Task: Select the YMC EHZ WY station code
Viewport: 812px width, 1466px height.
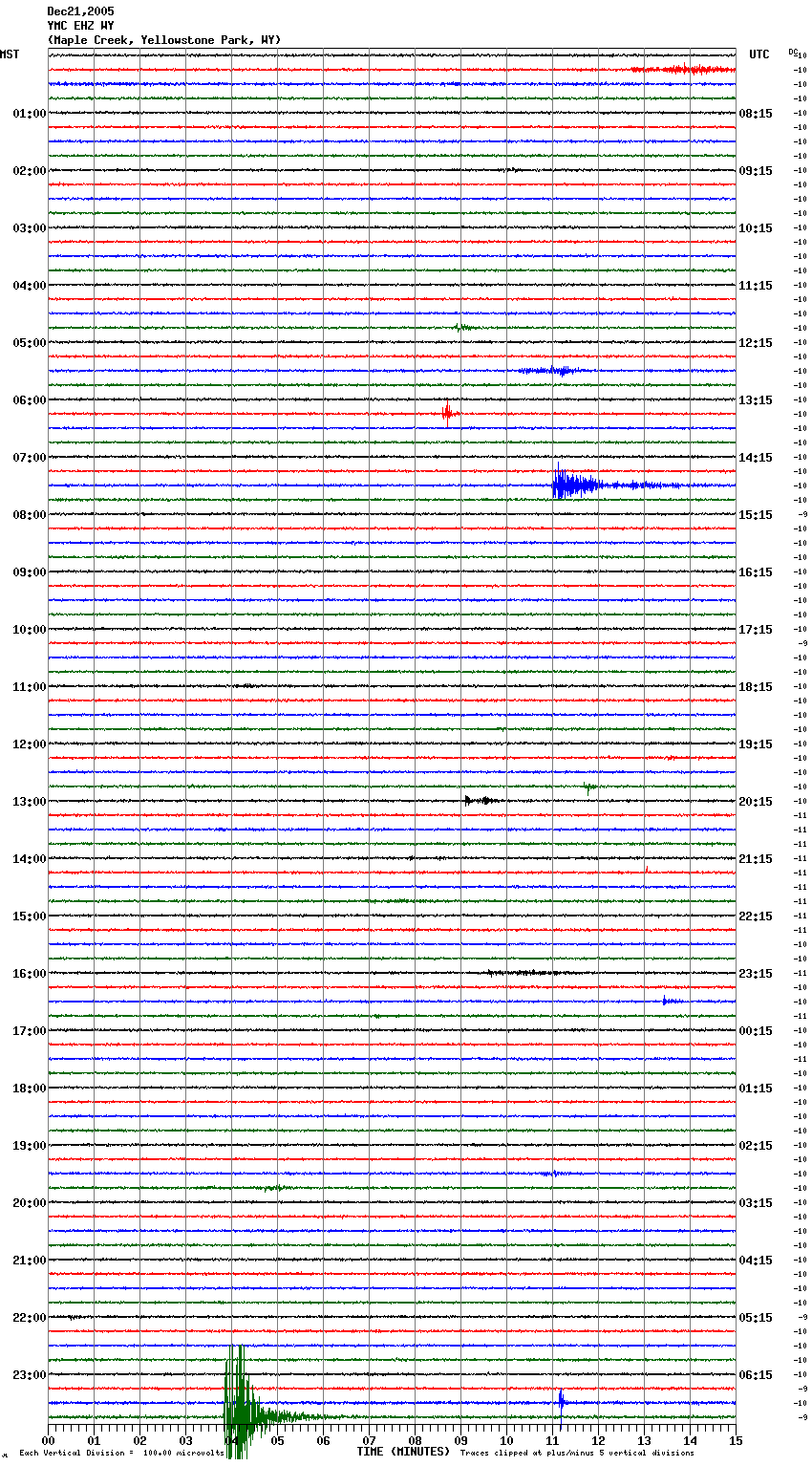Action: click(80, 26)
